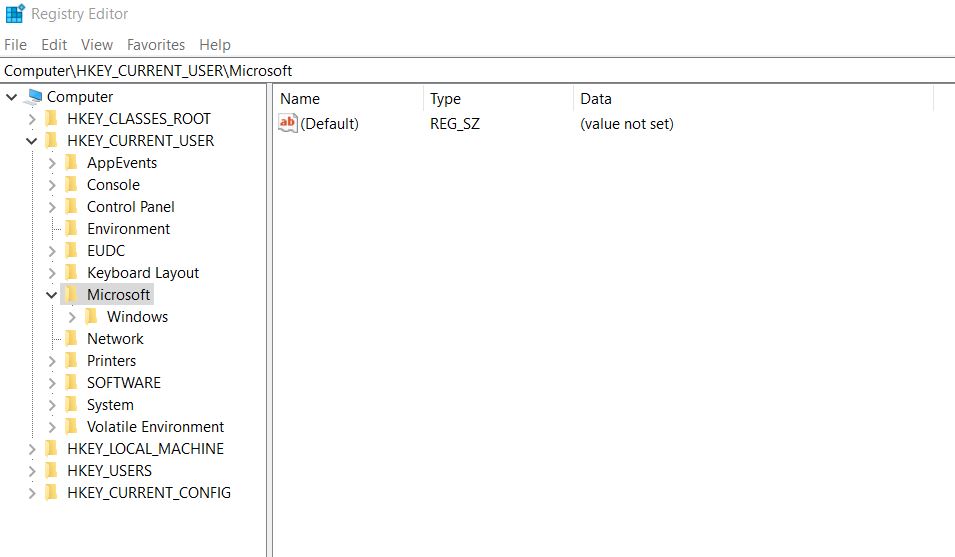This screenshot has width=955, height=557.
Task: Select the Windows subkey label
Action: click(x=138, y=317)
